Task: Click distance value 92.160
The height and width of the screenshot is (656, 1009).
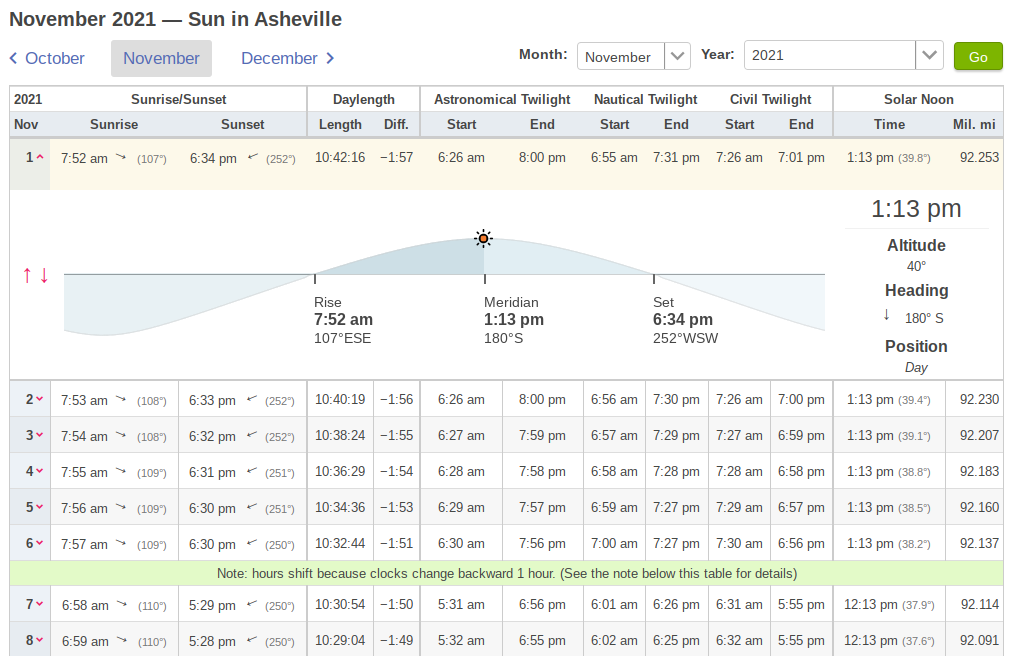Action: point(979,507)
